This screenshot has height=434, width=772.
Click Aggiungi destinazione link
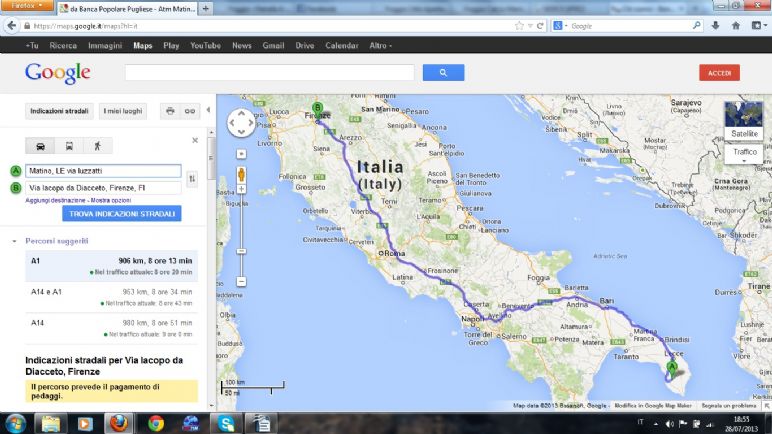point(55,200)
